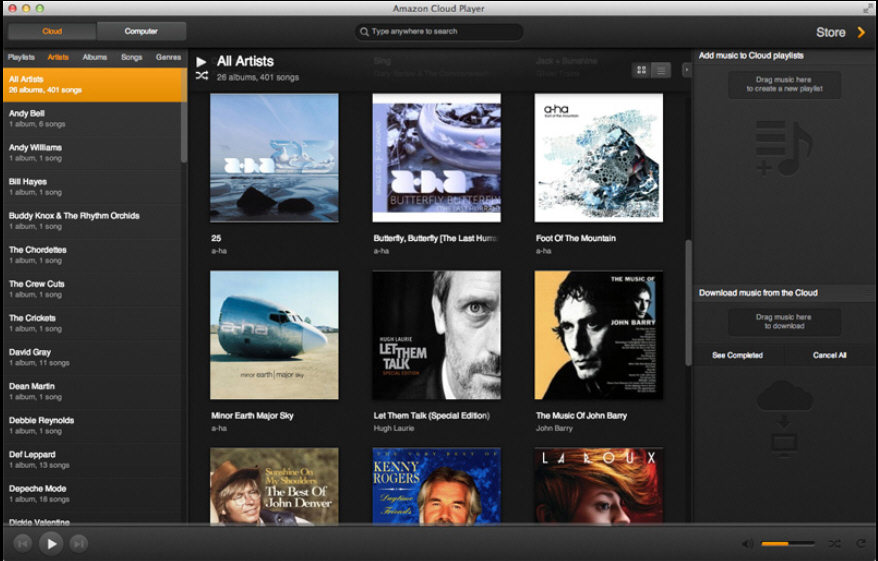Click the Next track button
The width and height of the screenshot is (878, 561).
pyautogui.click(x=79, y=543)
